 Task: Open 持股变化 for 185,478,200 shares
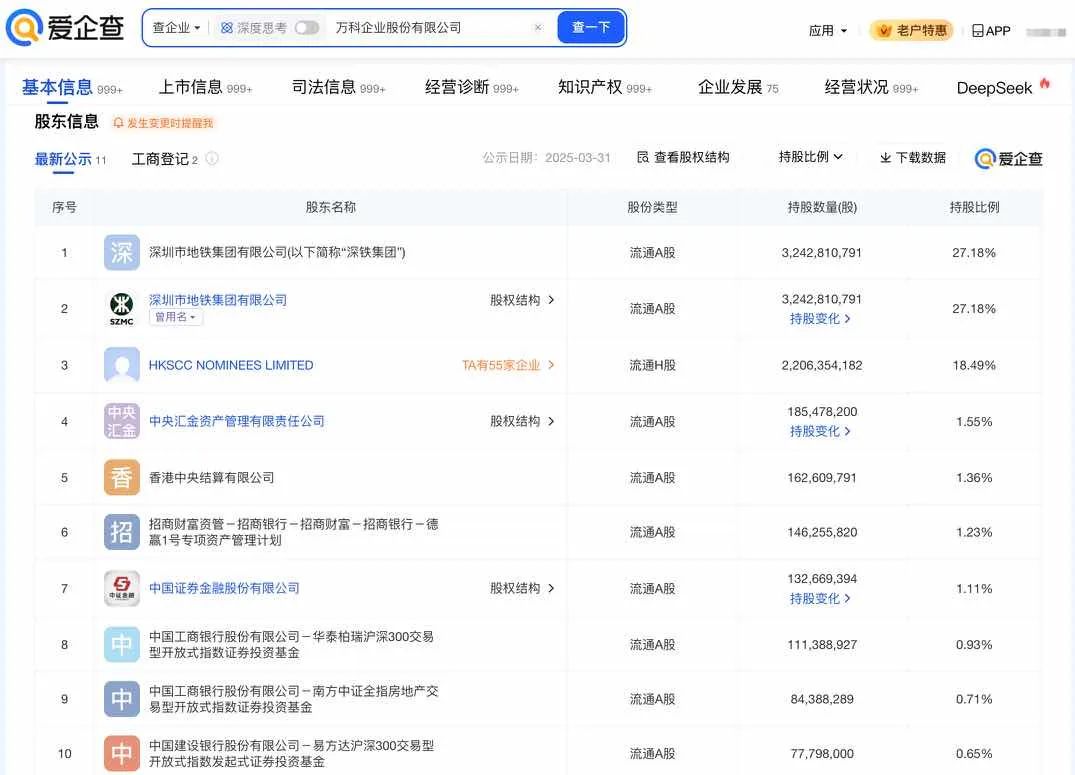(x=820, y=431)
